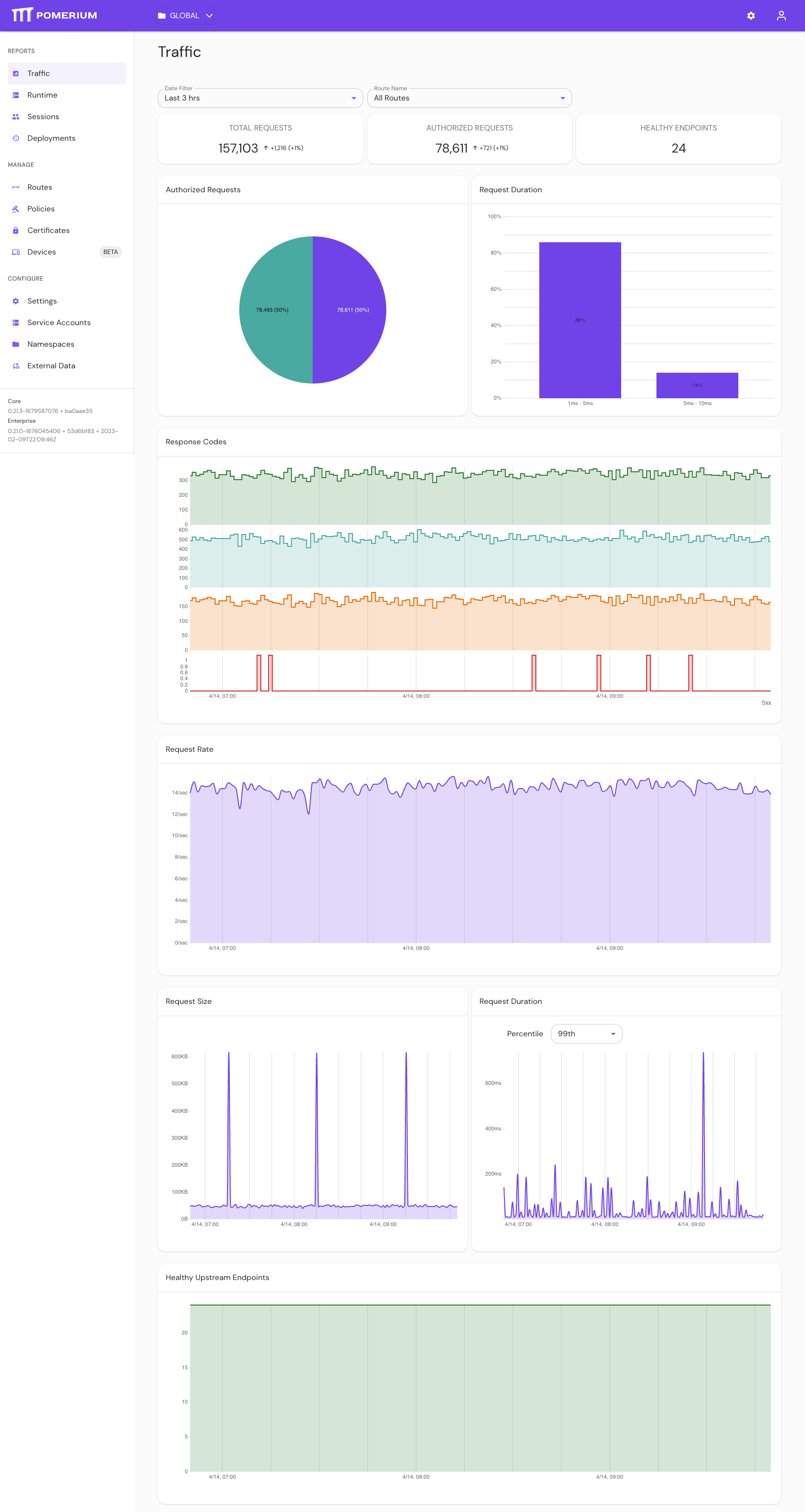Screen dimensions: 805x1512
Task: Click the 5ms - 10ms duration bar
Action: point(697,385)
